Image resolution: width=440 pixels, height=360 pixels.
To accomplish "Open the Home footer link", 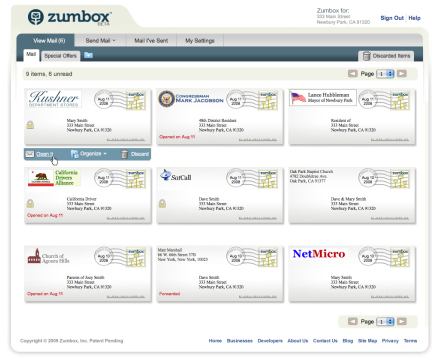I will (215, 341).
